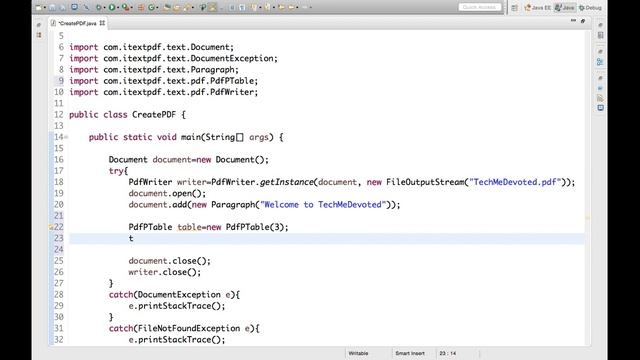The width and height of the screenshot is (640, 360).
Task: Open the Search dropdown arrow
Action: (x=193, y=7)
